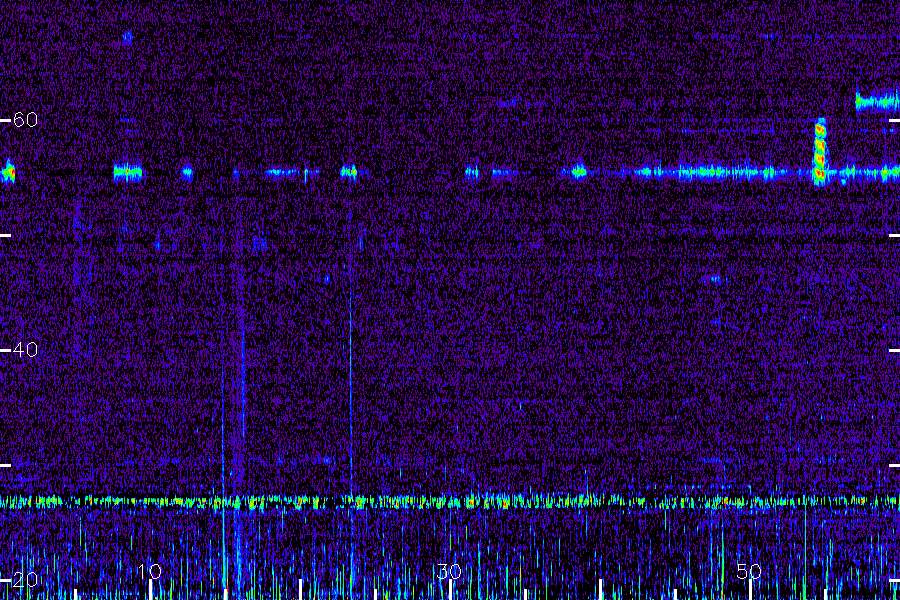Click the "10" time axis label
This screenshot has height=600, width=900.
[150, 571]
